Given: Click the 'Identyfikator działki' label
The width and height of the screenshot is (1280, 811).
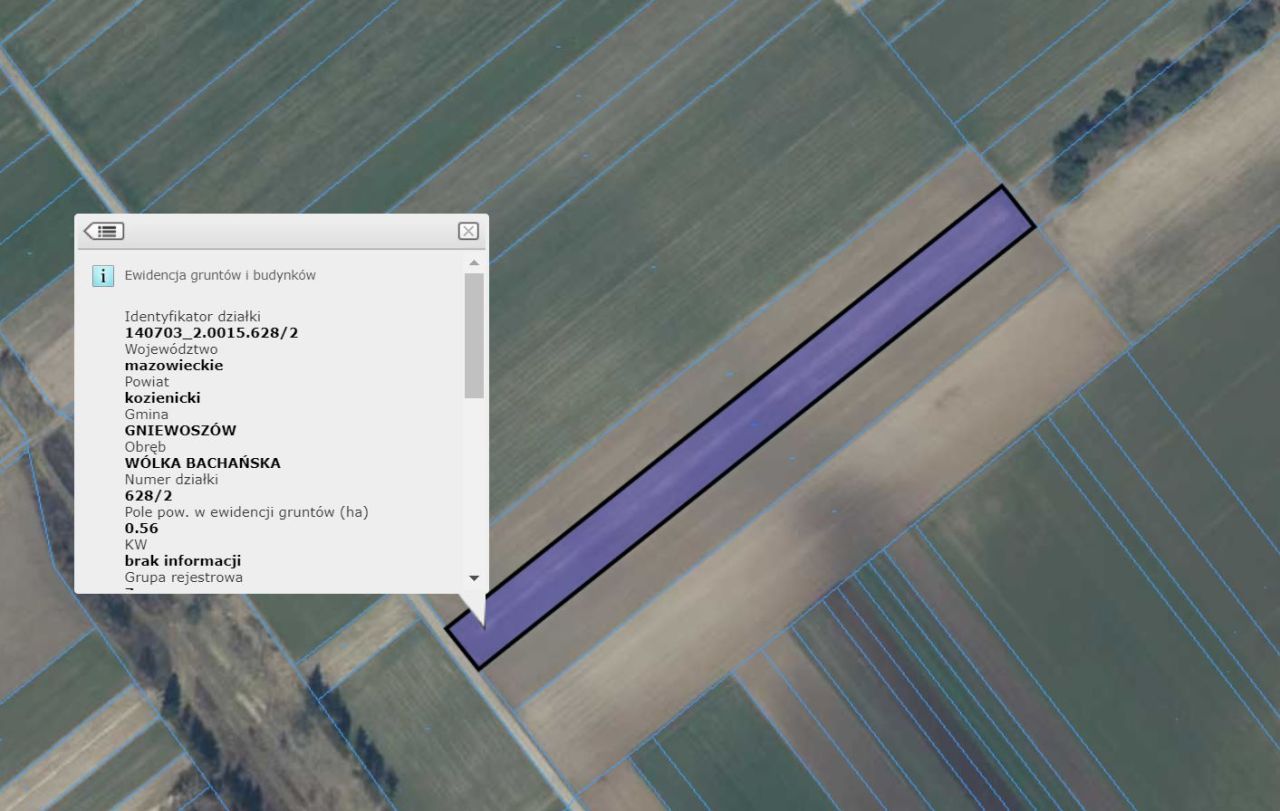Looking at the screenshot, I should pyautogui.click(x=192, y=316).
